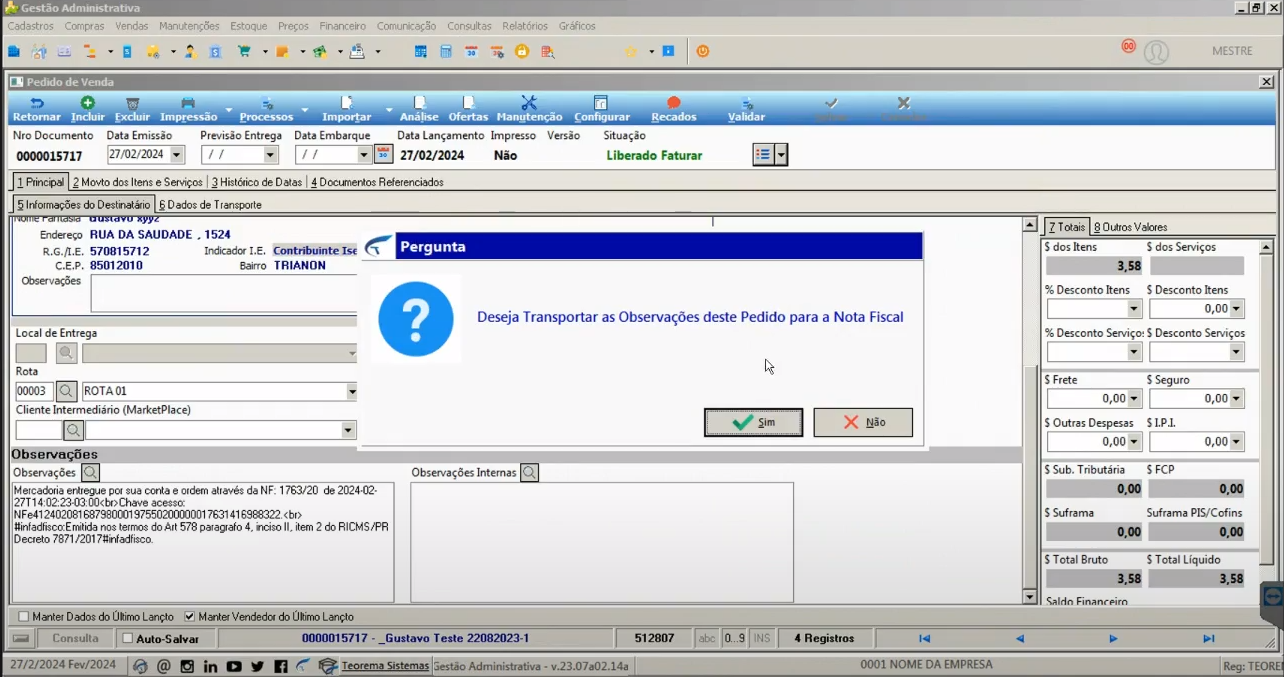Click the Observações Internas text box

[602, 543]
